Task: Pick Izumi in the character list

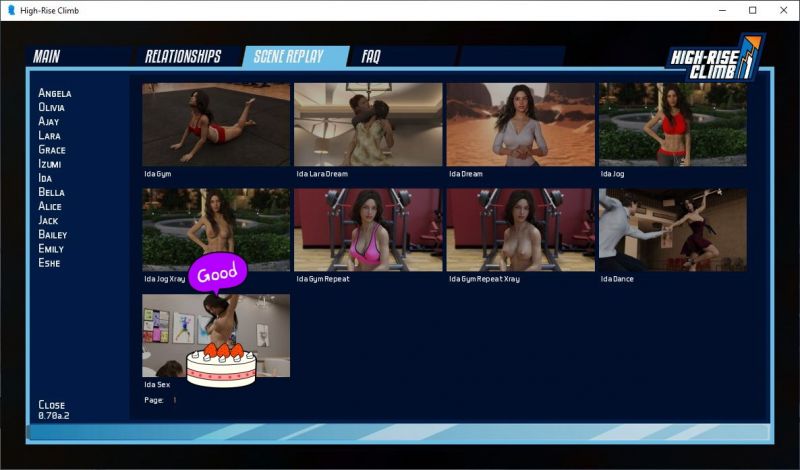Action: point(49,164)
